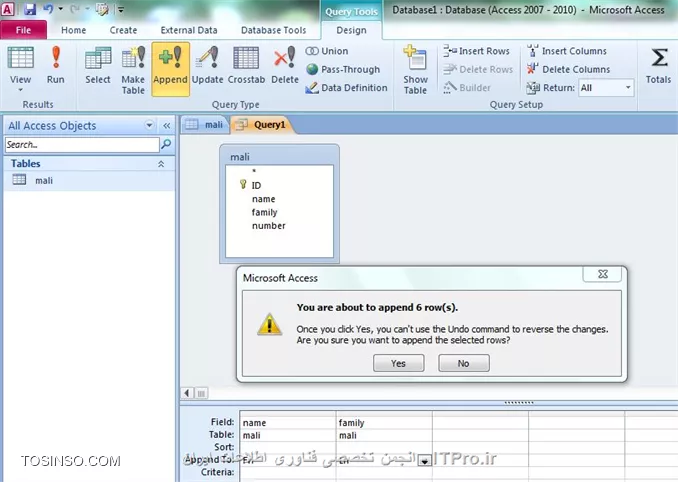This screenshot has width=678, height=482.
Task: Select the Crosstab query icon
Action: click(x=246, y=66)
